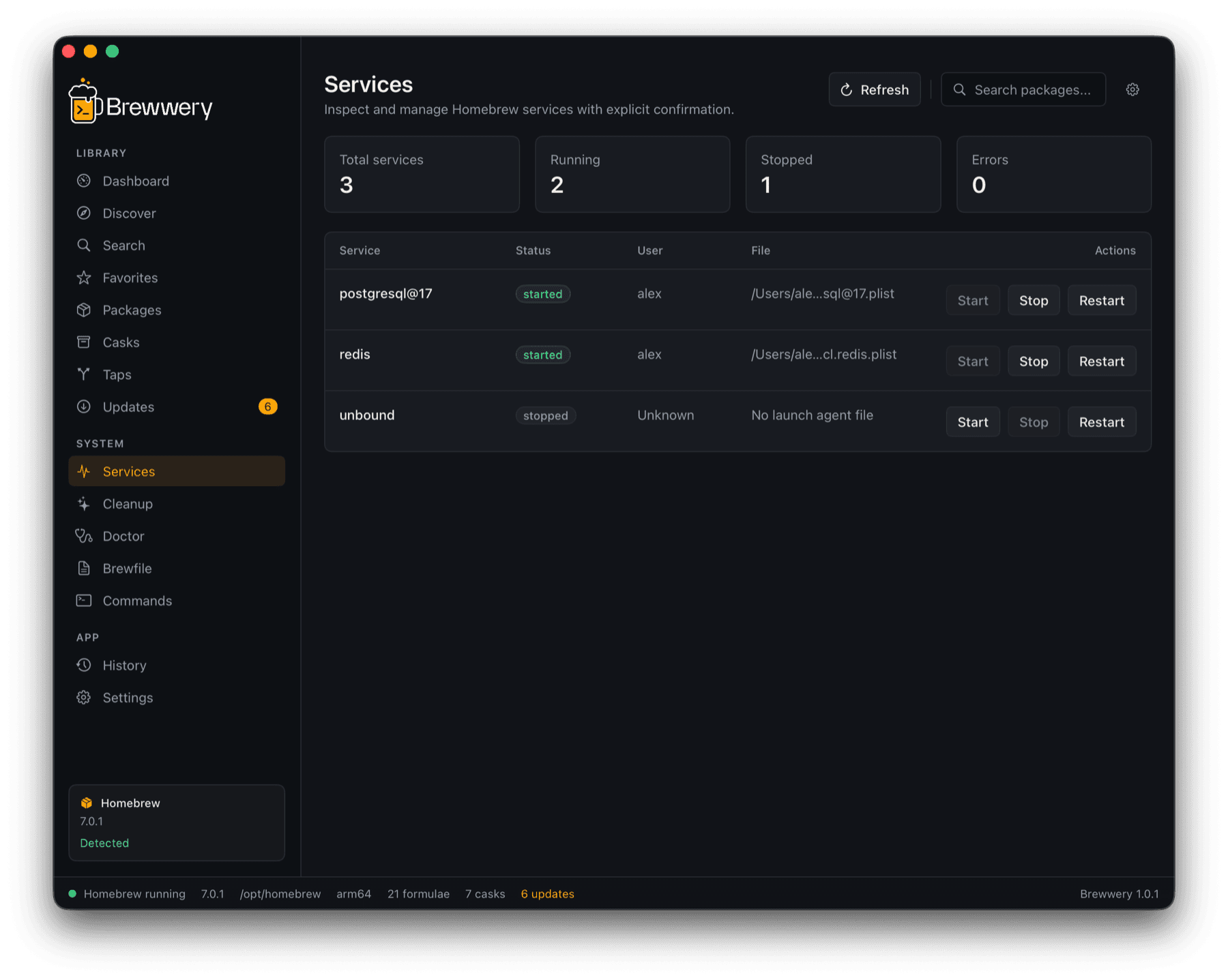Click the redis plist file path
This screenshot has width=1228, height=980.
click(823, 354)
